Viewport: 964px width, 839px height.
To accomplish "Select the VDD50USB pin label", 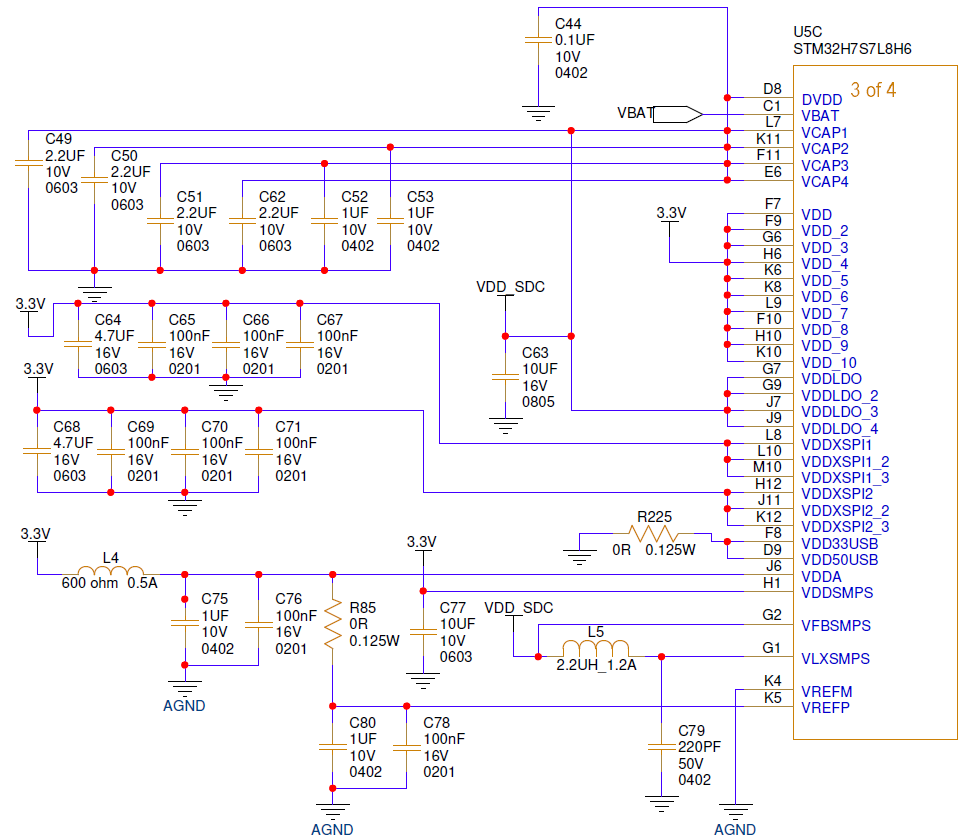I will pos(839,560).
